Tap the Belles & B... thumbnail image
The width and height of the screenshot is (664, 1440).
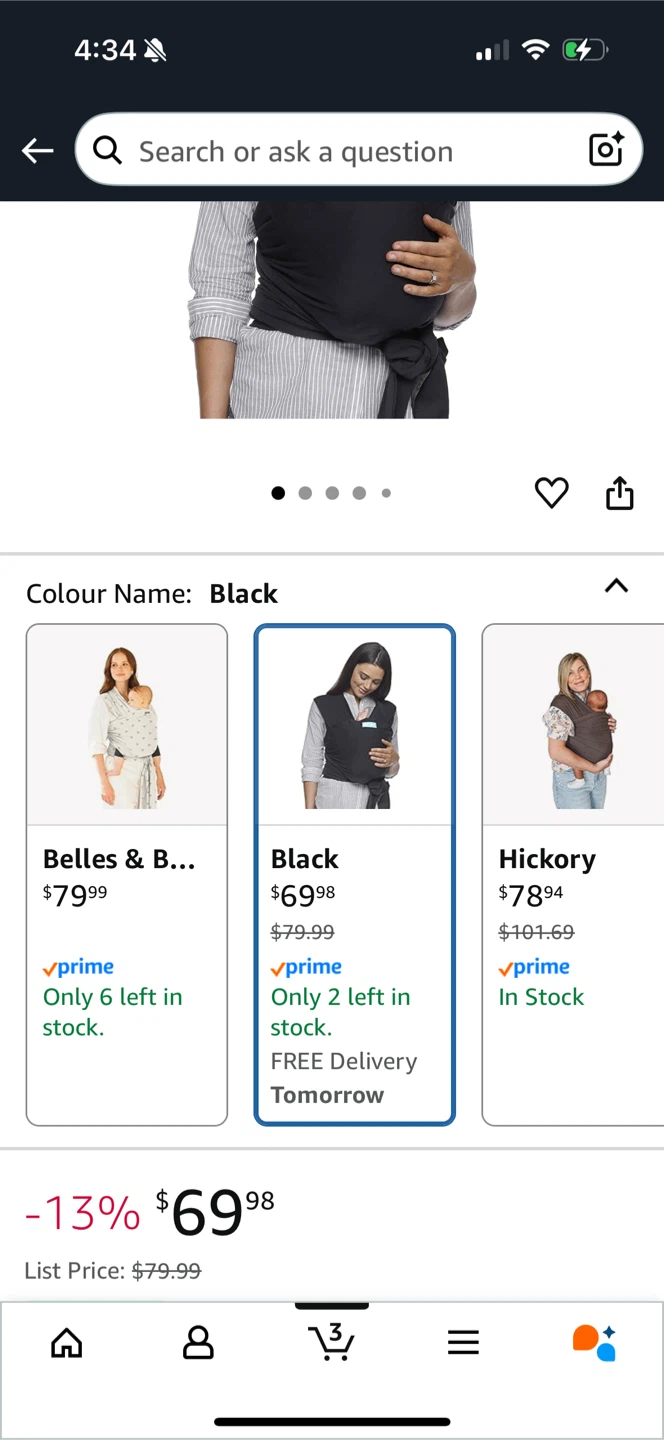(127, 725)
